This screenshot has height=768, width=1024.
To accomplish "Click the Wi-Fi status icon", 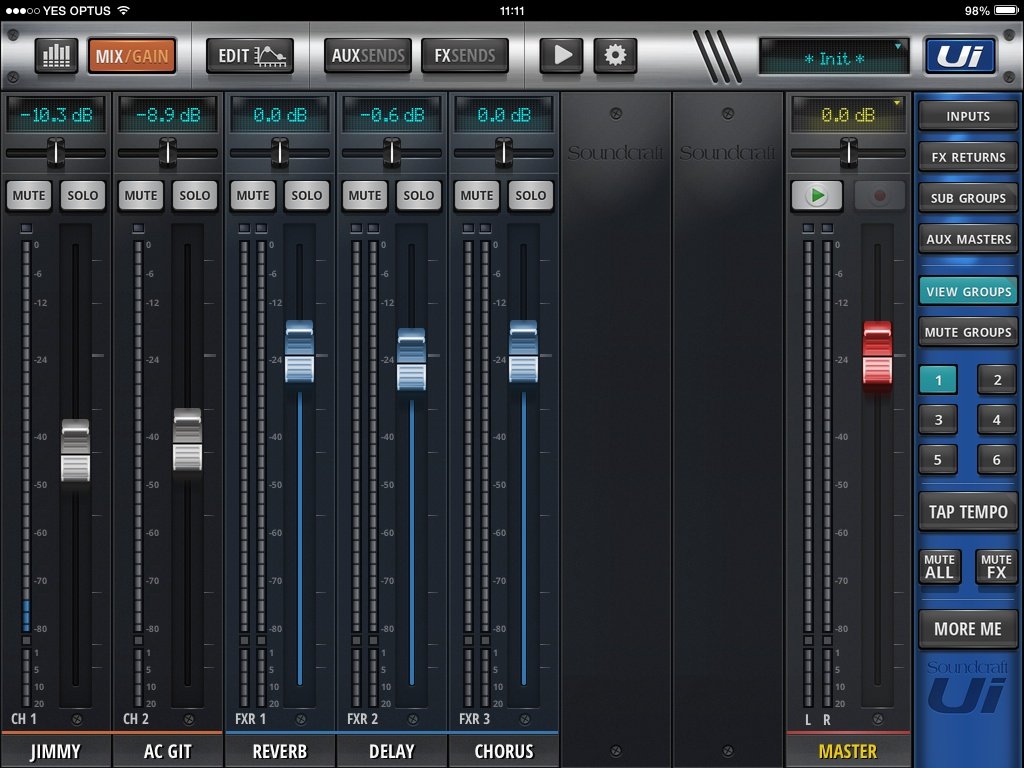I will click(x=123, y=10).
